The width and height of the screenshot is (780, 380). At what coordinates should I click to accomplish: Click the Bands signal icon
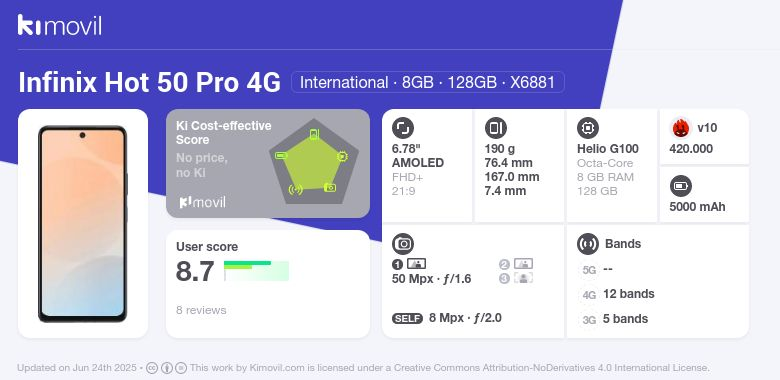(x=588, y=244)
